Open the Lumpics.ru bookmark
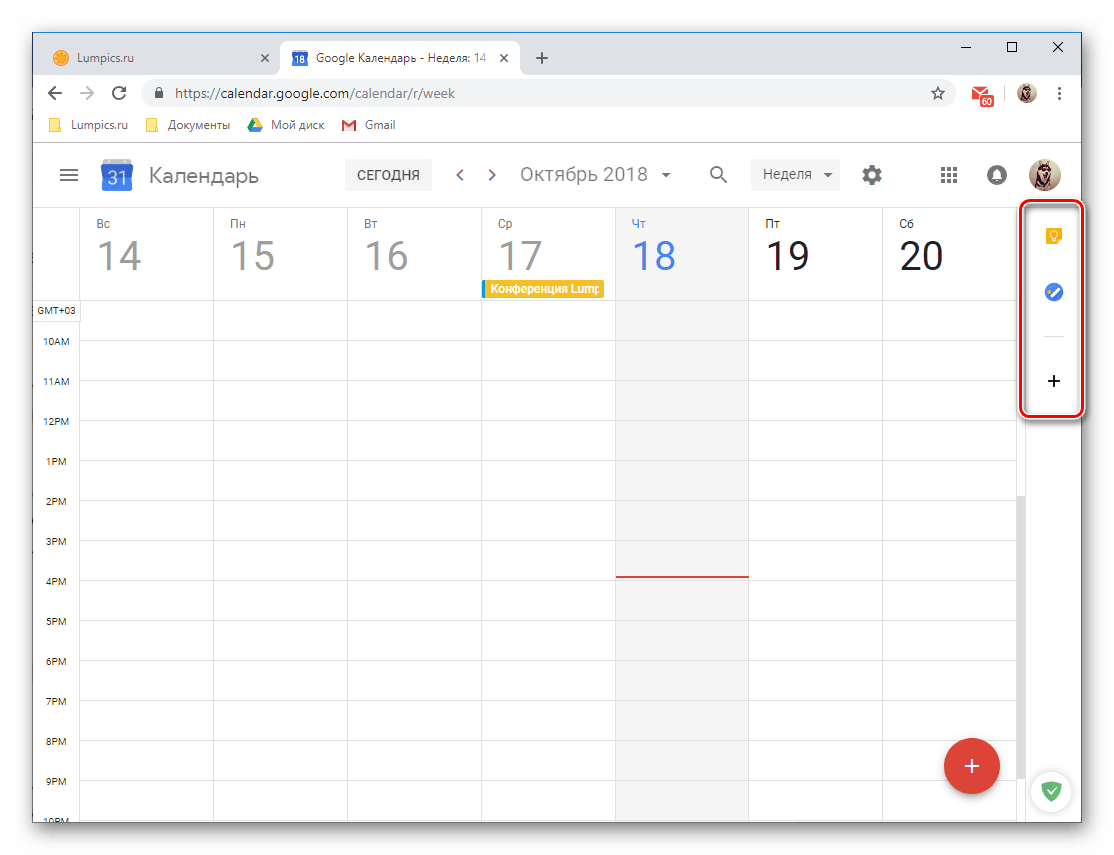Image resolution: width=1114 pixels, height=855 pixels. tap(89, 125)
